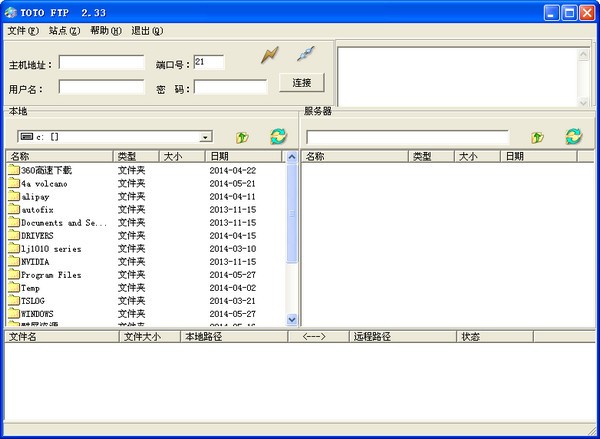
Task: Select the Documents and Se... folder icon
Action: coord(14,222)
